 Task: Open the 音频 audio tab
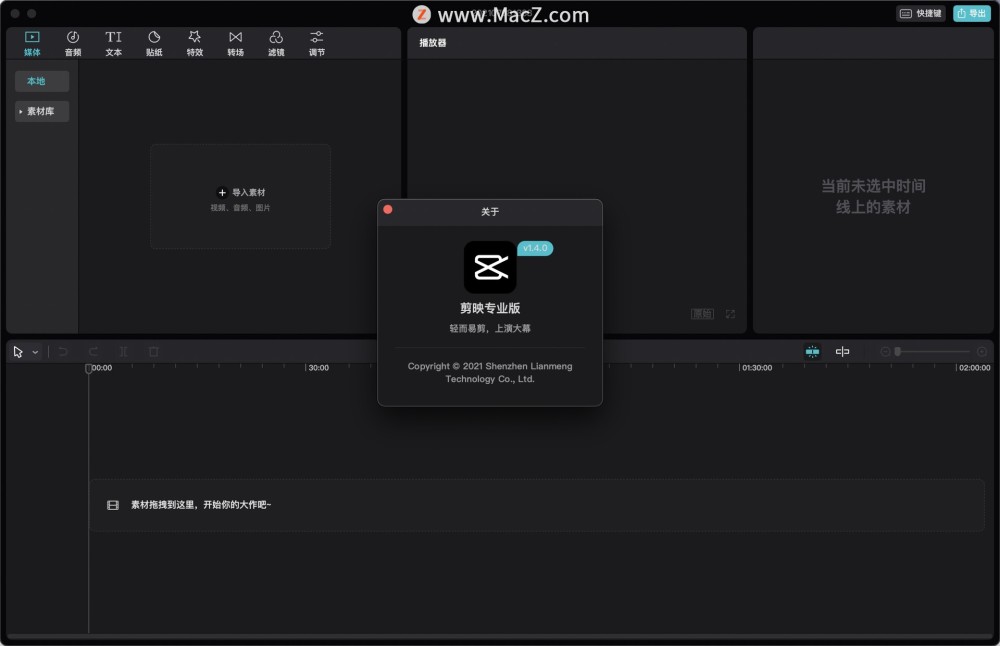pyautogui.click(x=73, y=43)
